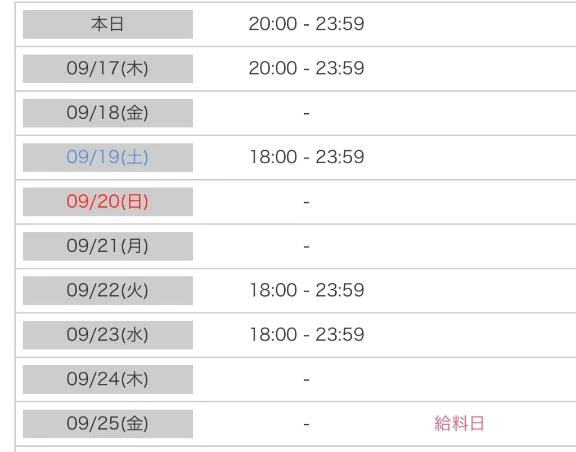Select the 09/21(月) date label
The width and height of the screenshot is (576, 452).
click(x=108, y=246)
